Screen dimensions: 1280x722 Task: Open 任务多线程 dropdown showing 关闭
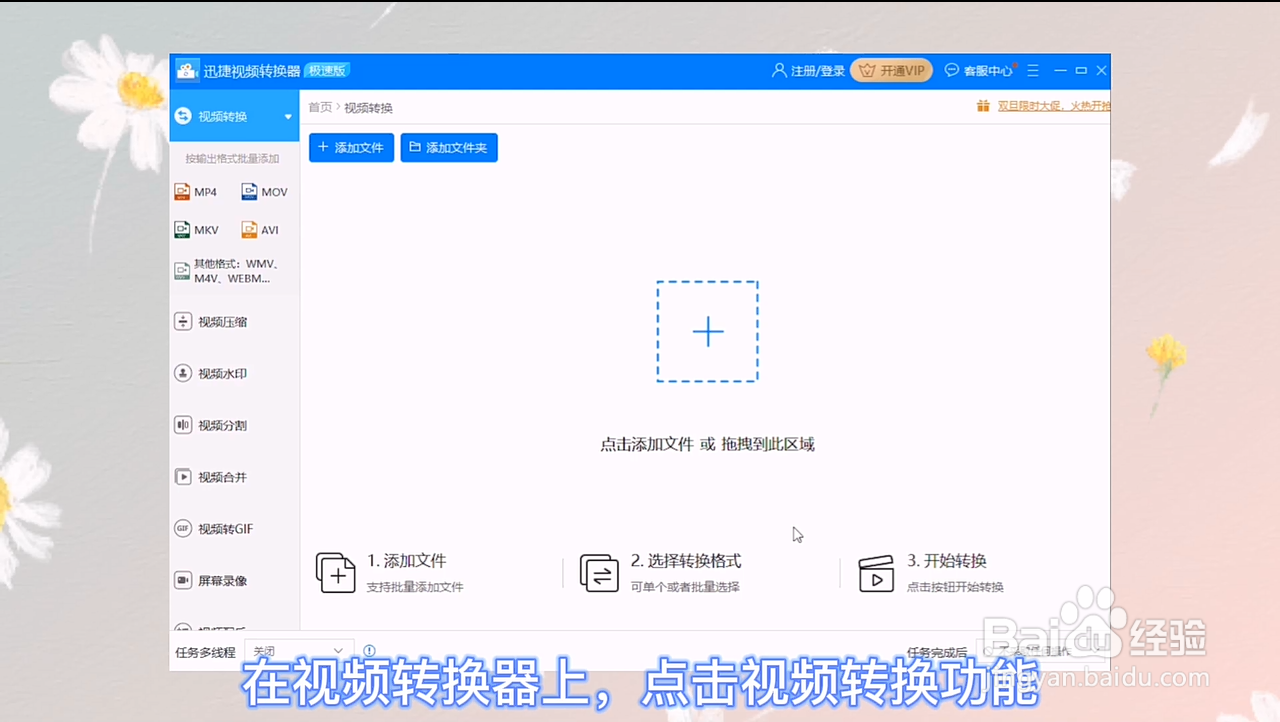(x=299, y=651)
